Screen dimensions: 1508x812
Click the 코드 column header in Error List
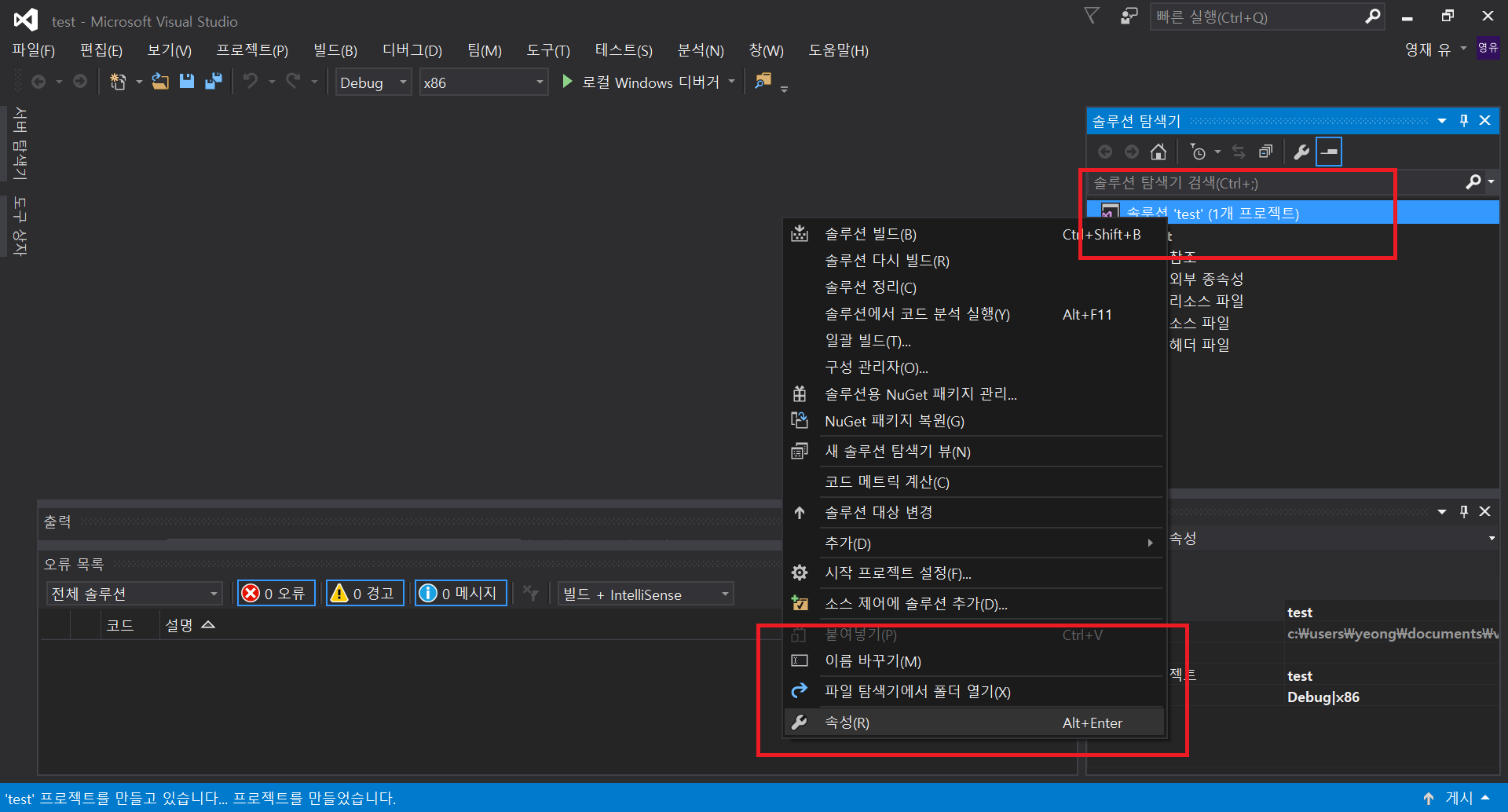[119, 625]
